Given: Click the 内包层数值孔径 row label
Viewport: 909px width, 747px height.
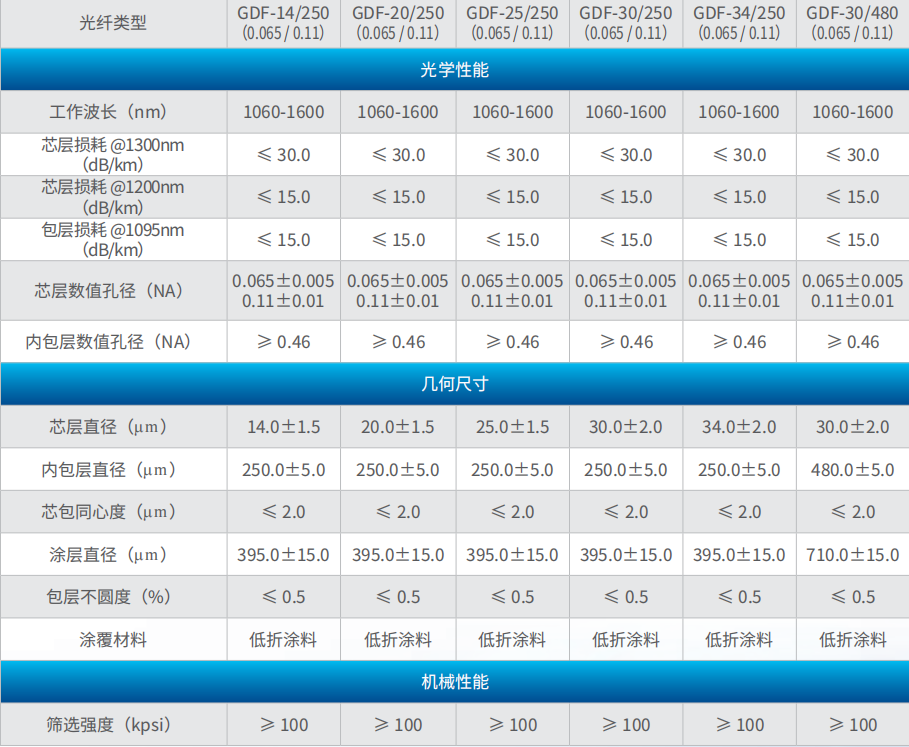Looking at the screenshot, I should 113,341.
